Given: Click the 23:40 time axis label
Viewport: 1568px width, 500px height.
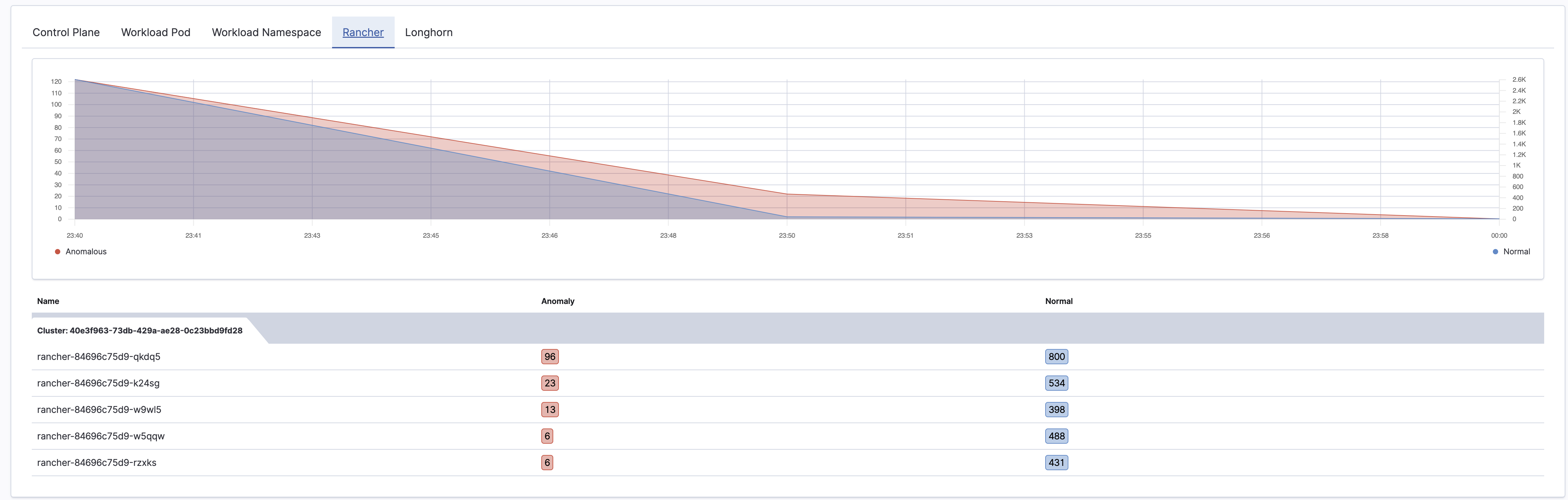Looking at the screenshot, I should click(75, 236).
